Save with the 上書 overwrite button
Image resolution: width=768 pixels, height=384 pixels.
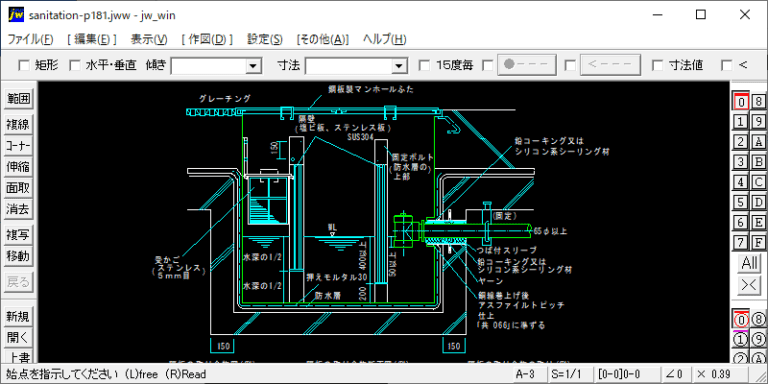19,356
